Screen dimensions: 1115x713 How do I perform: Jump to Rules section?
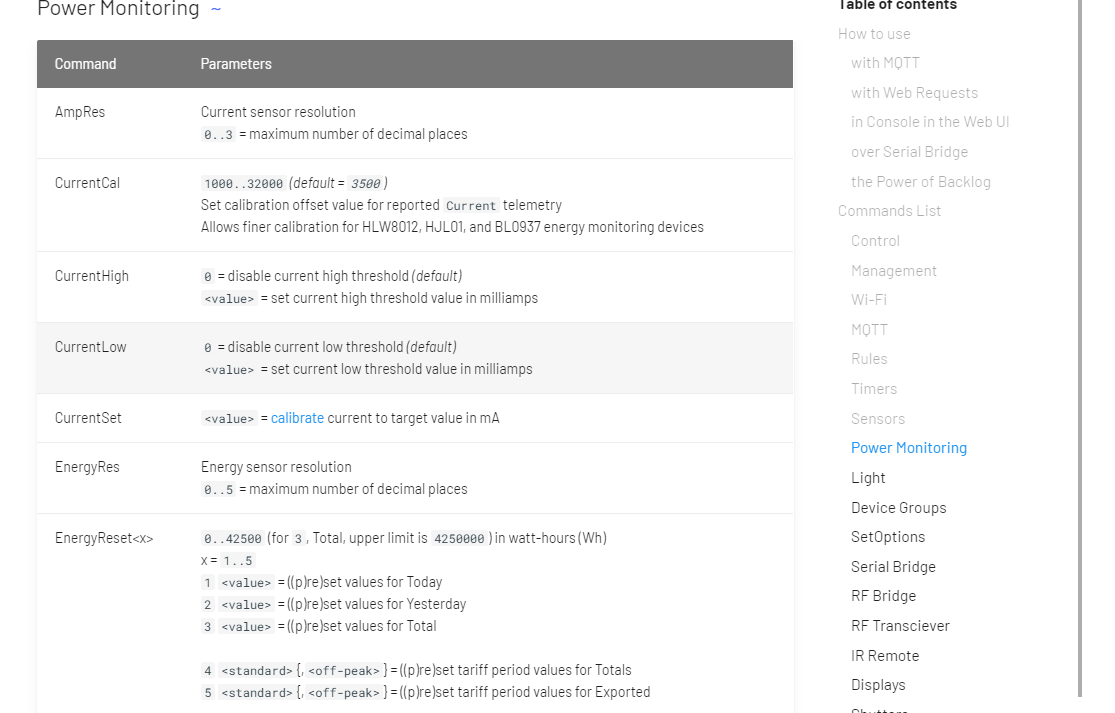869,359
